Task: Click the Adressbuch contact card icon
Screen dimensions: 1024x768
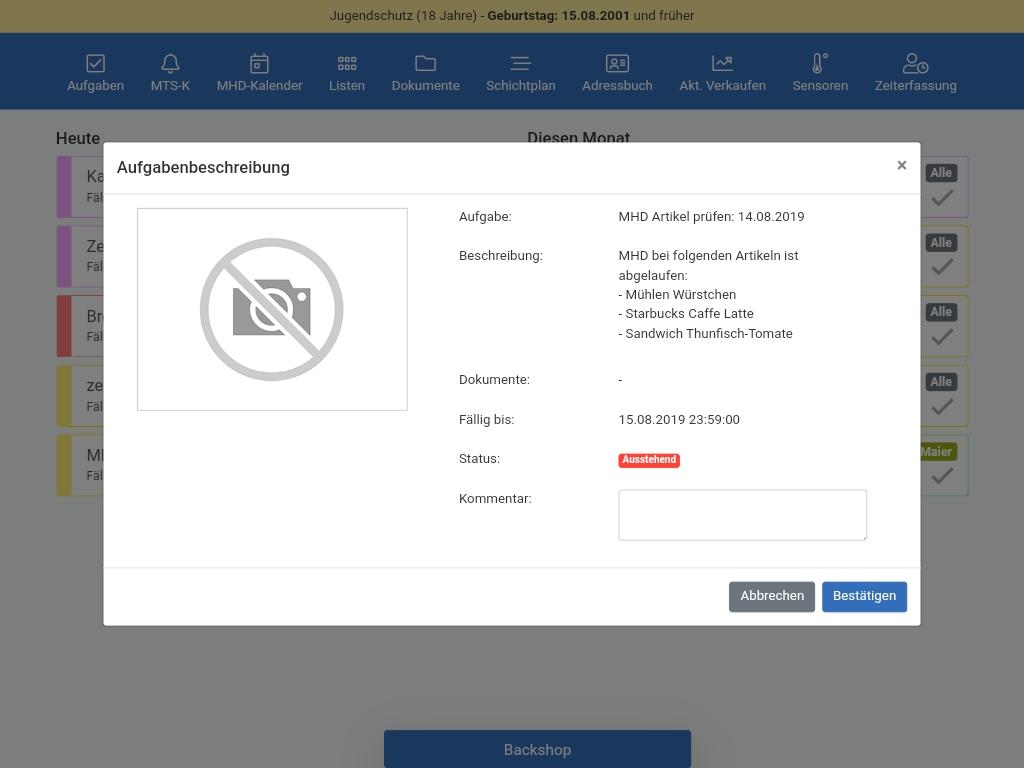Action: pyautogui.click(x=617, y=64)
